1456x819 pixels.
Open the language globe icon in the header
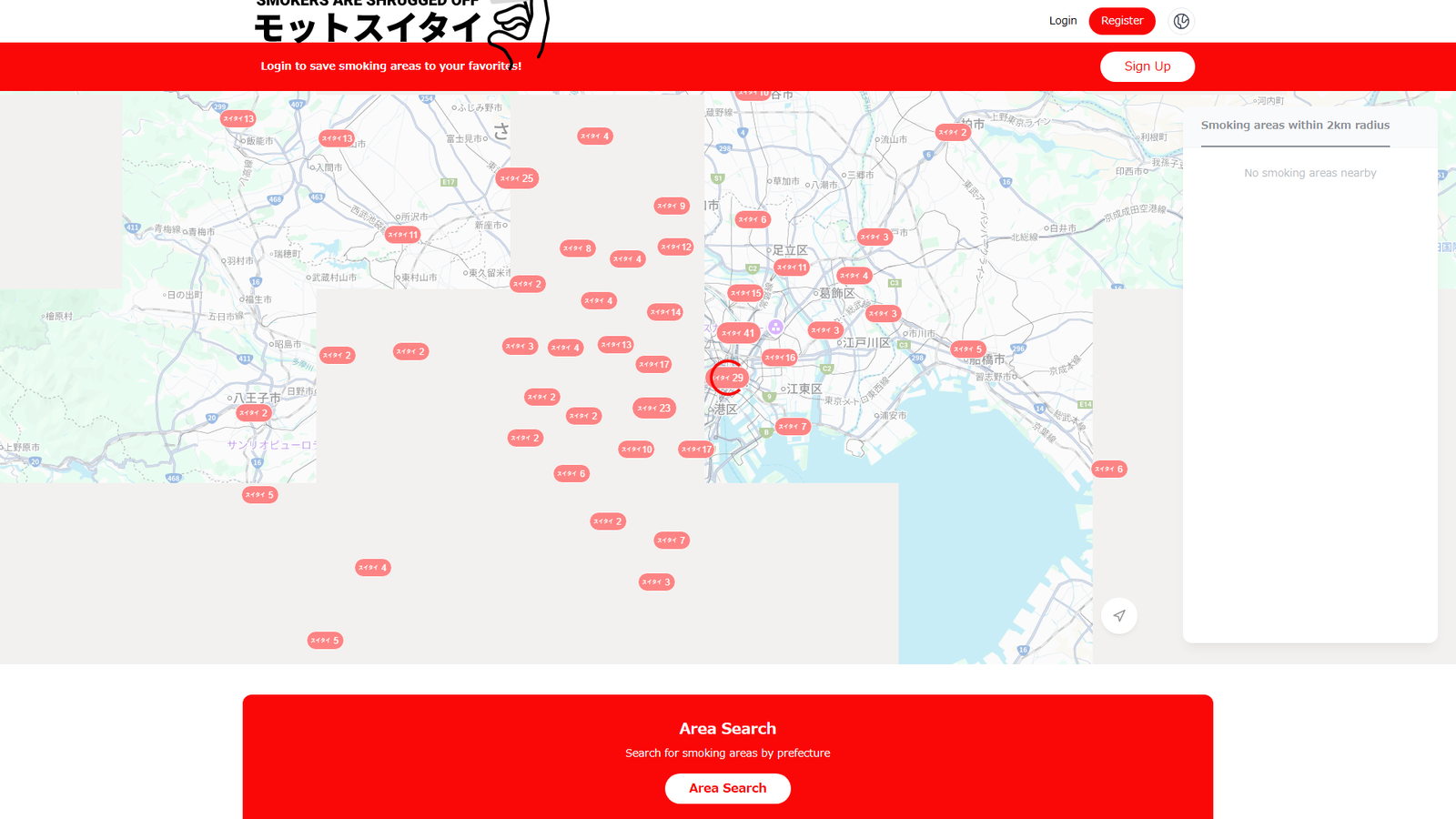click(1180, 21)
